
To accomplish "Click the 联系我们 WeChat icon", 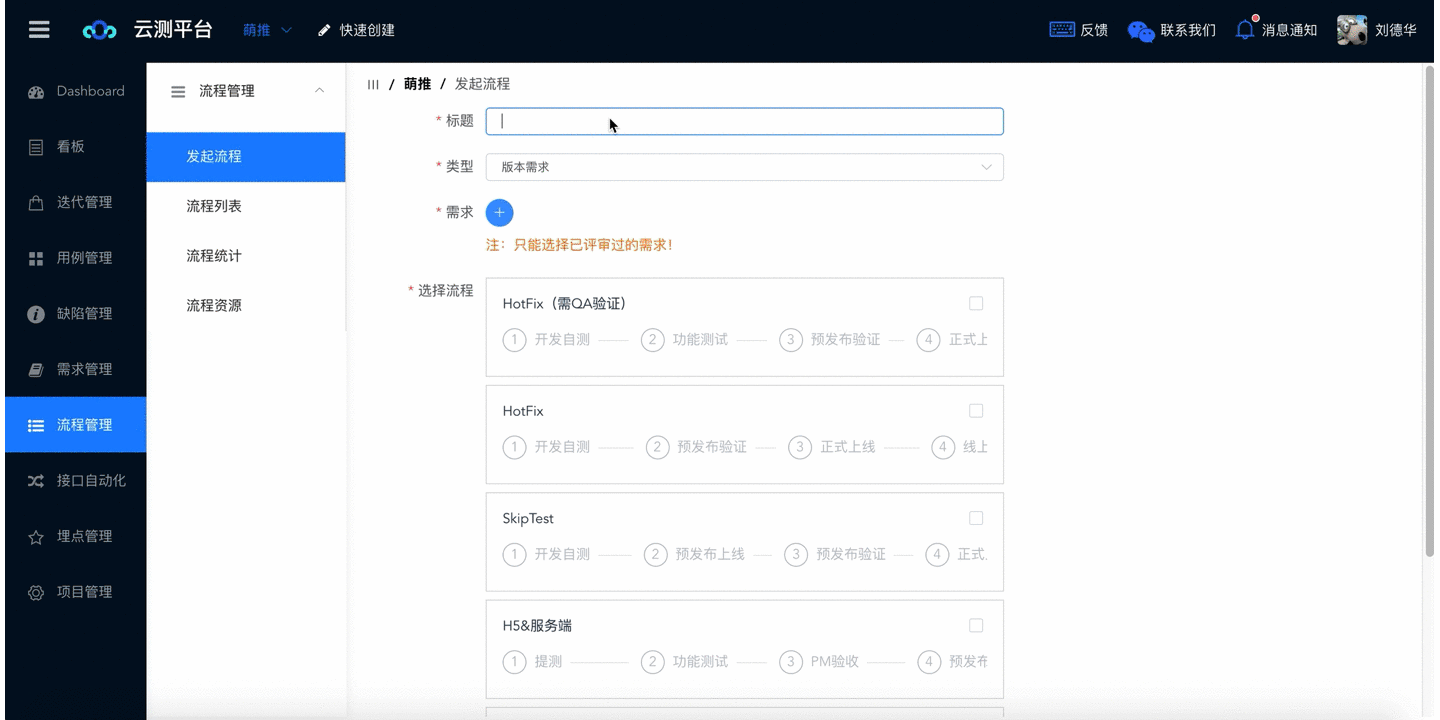I will coord(1141,31).
